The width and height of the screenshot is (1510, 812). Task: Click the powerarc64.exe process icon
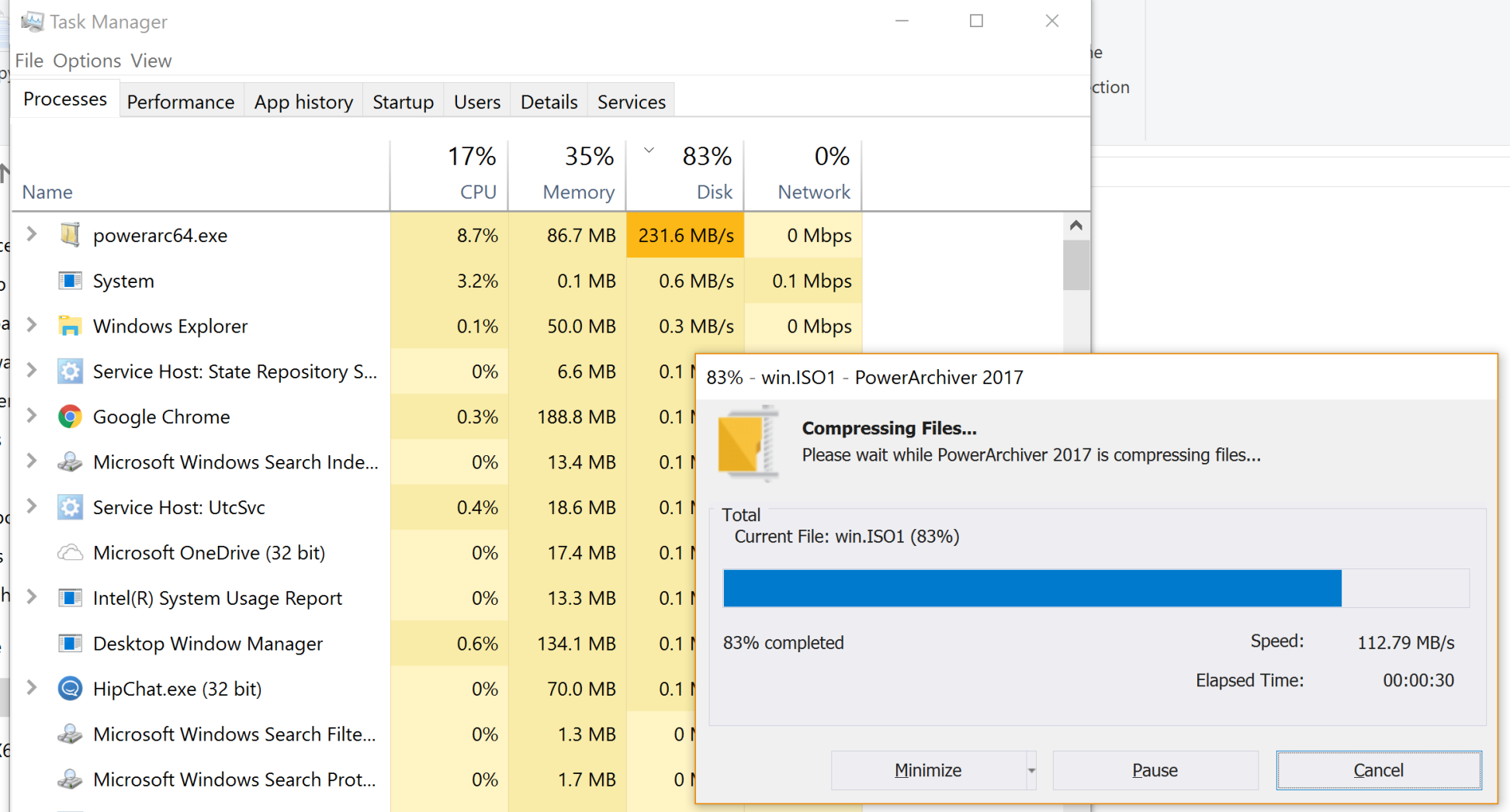pos(70,235)
